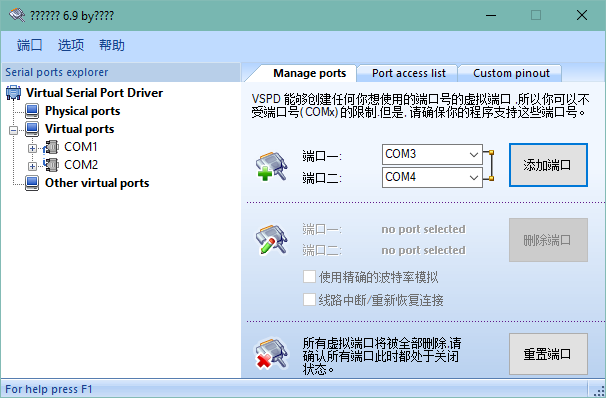The width and height of the screenshot is (606, 398).
Task: Select Virtual Serial Port Driver tree root
Action: point(94,93)
